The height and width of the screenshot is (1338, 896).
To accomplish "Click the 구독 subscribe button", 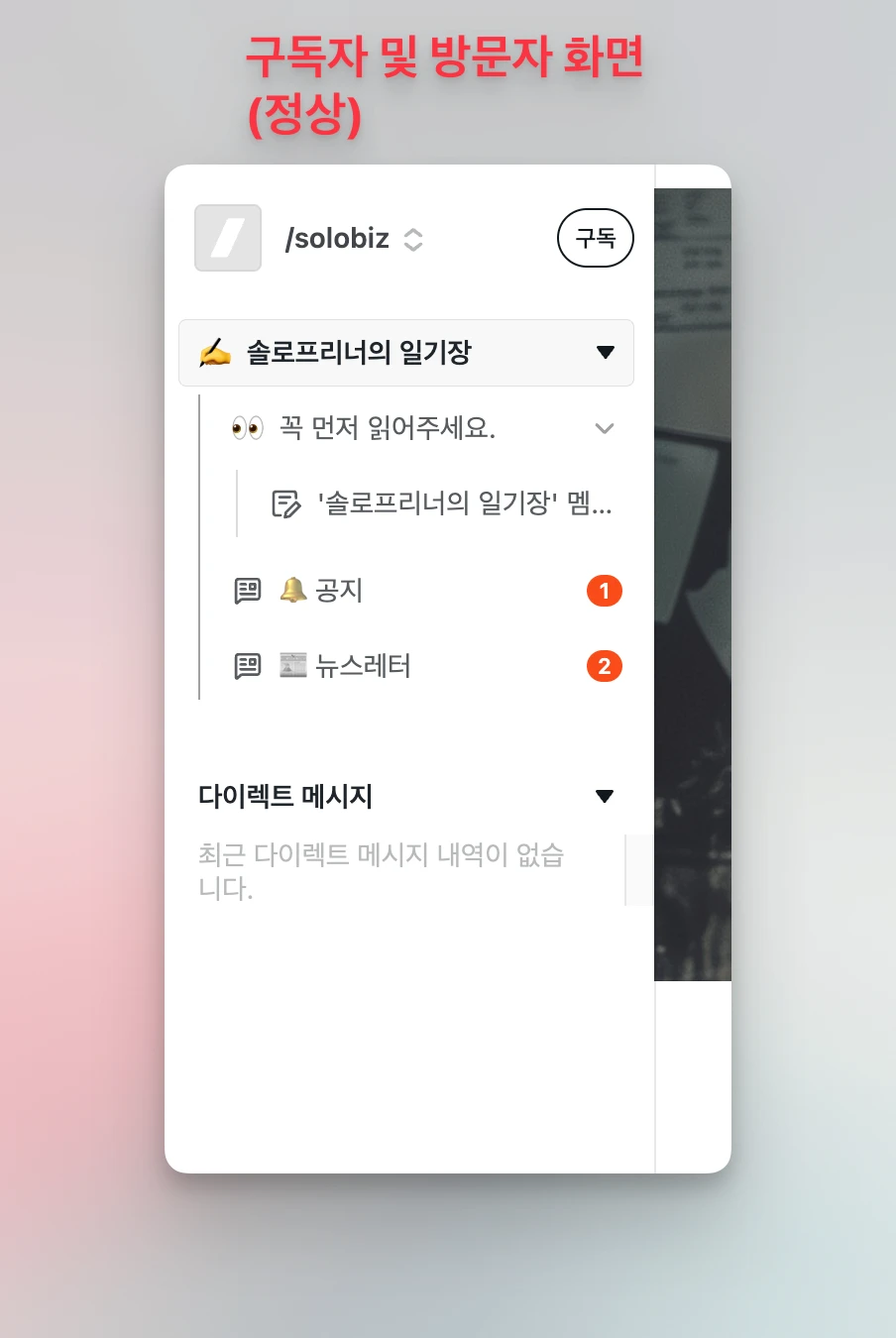I will click(596, 238).
